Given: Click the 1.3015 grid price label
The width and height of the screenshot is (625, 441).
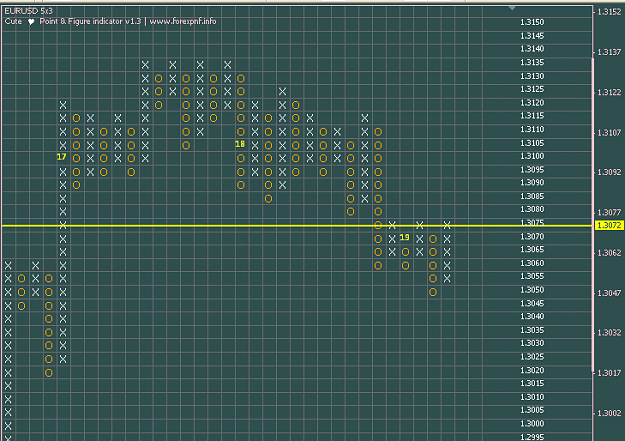Looking at the screenshot, I should (532, 384).
